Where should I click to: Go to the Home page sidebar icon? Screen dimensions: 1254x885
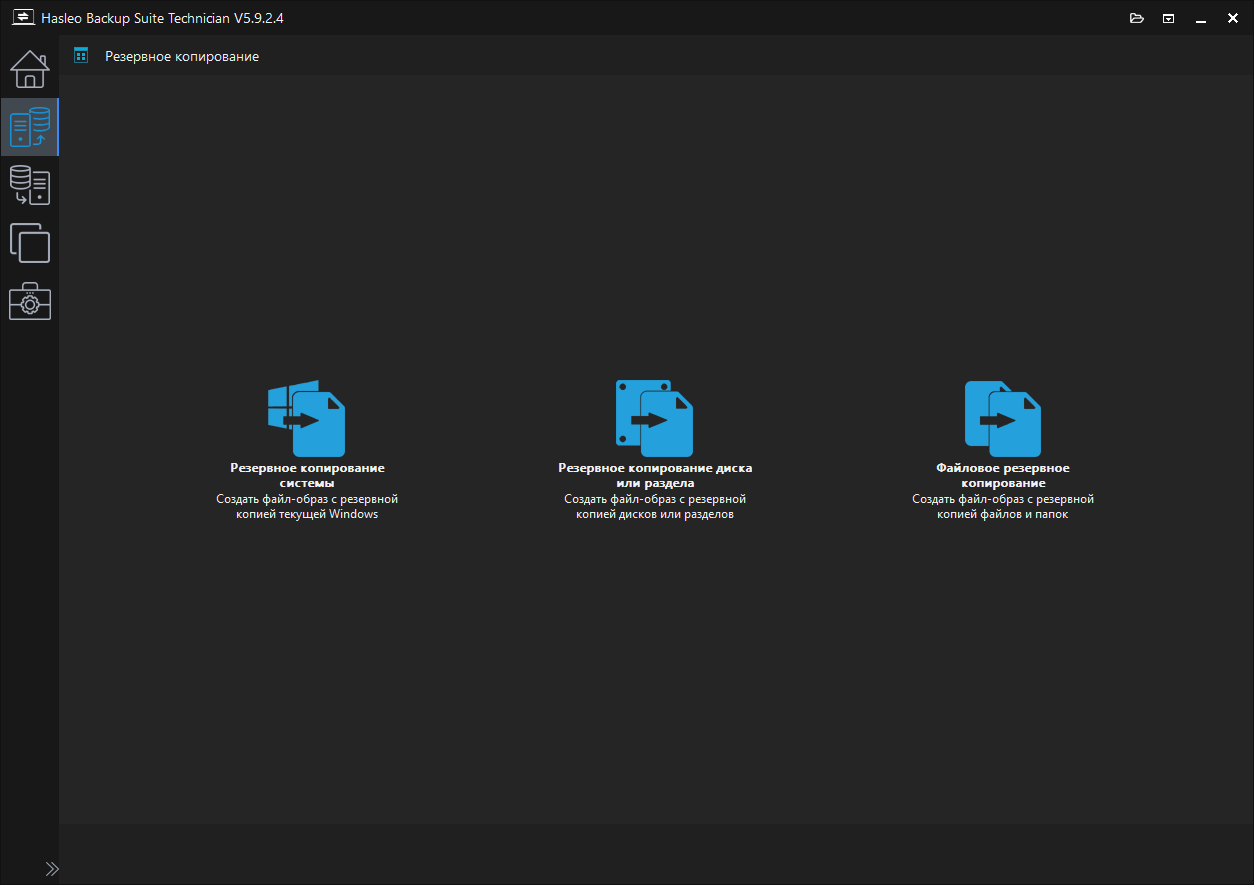point(29,69)
